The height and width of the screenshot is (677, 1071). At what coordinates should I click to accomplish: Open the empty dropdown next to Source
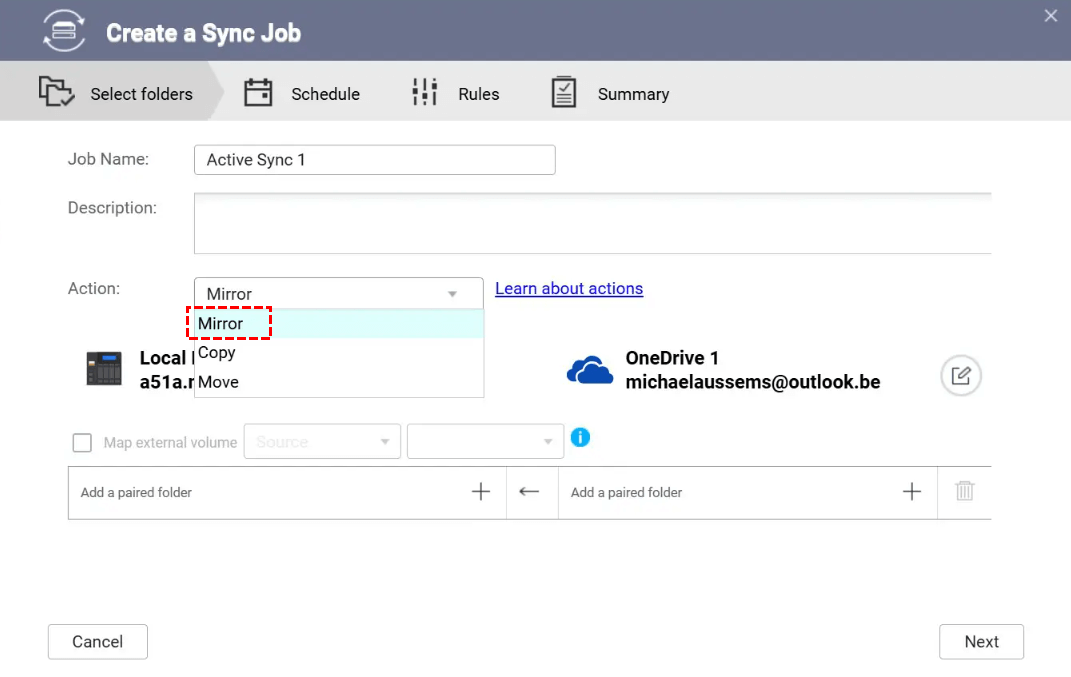484,442
